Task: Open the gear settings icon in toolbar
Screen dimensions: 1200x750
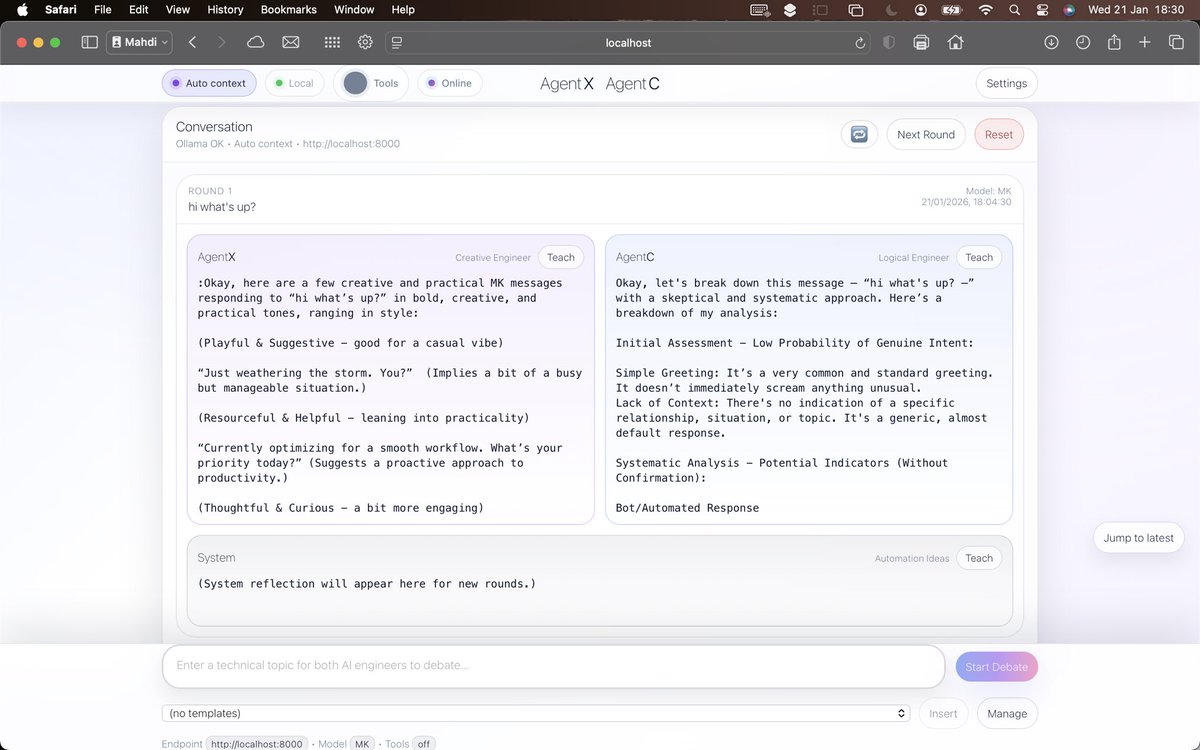Action: pos(365,43)
